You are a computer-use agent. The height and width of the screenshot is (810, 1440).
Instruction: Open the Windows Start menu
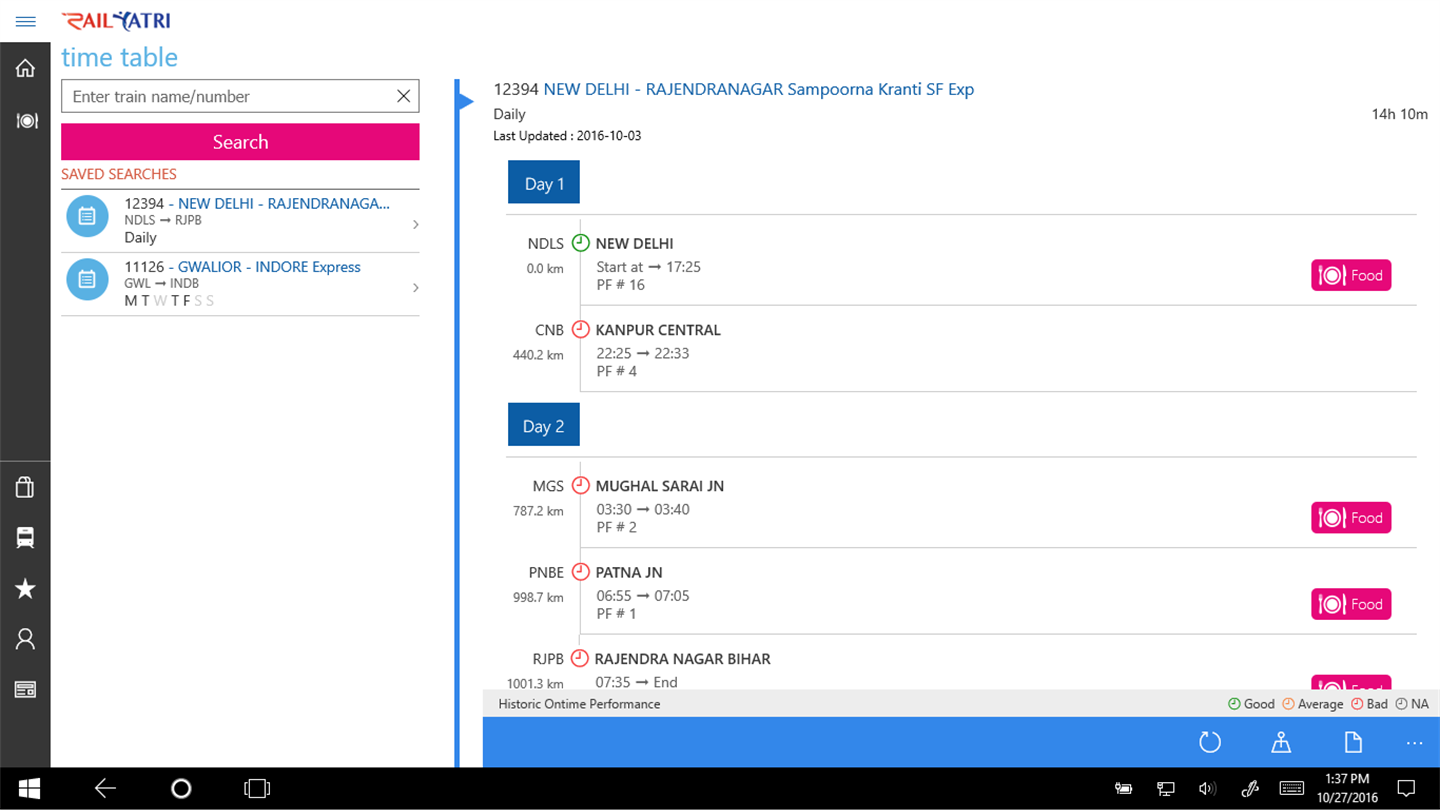[x=28, y=789]
